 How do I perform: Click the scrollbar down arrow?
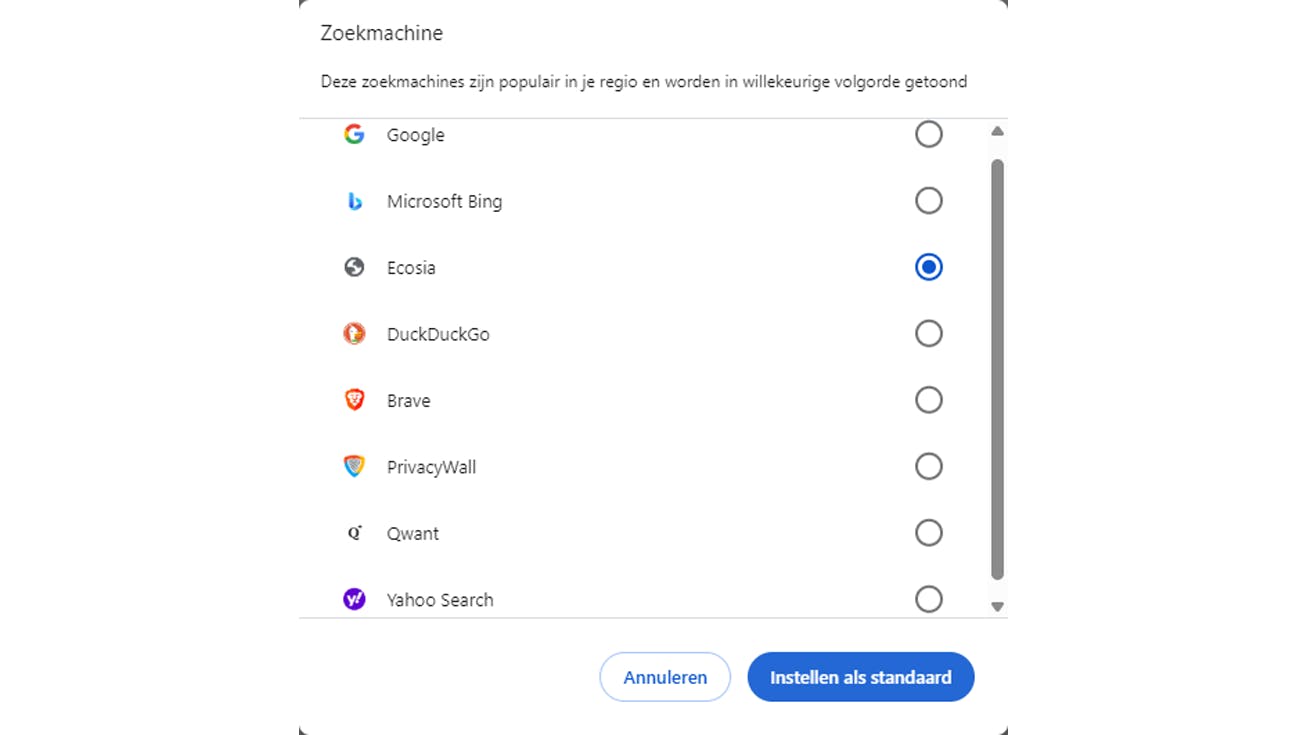click(x=997, y=606)
